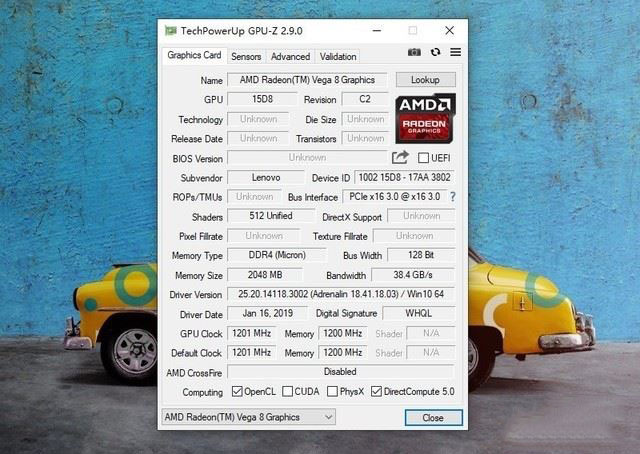Click the Close button at bottom
640x454 pixels.
pos(433,418)
